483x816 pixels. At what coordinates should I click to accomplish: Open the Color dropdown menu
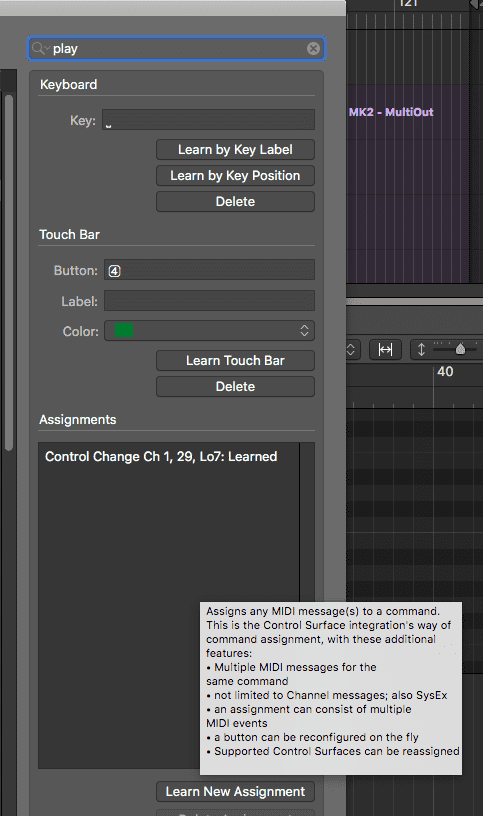pos(209,330)
